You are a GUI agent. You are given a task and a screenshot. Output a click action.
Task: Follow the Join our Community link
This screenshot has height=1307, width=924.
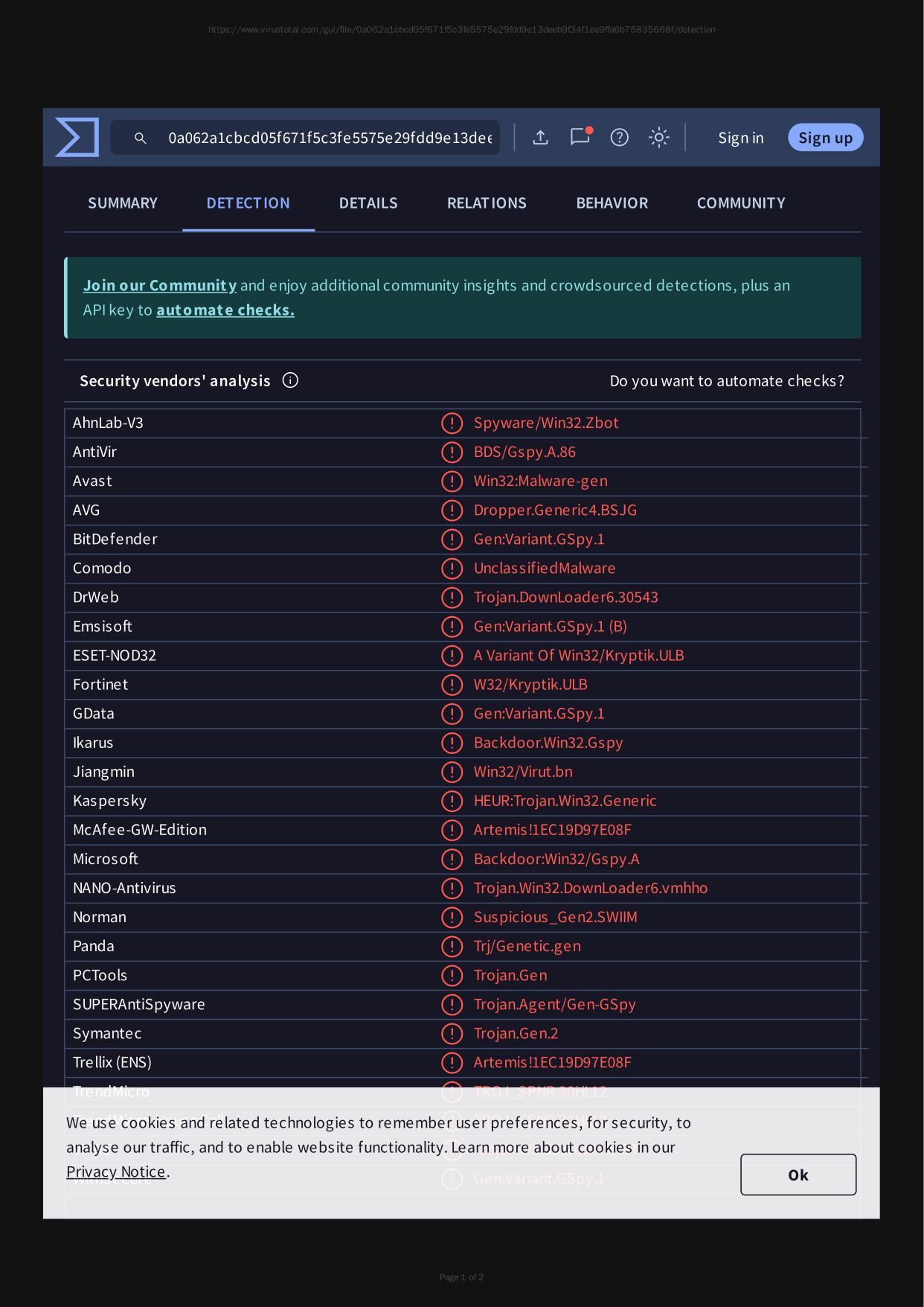160,286
